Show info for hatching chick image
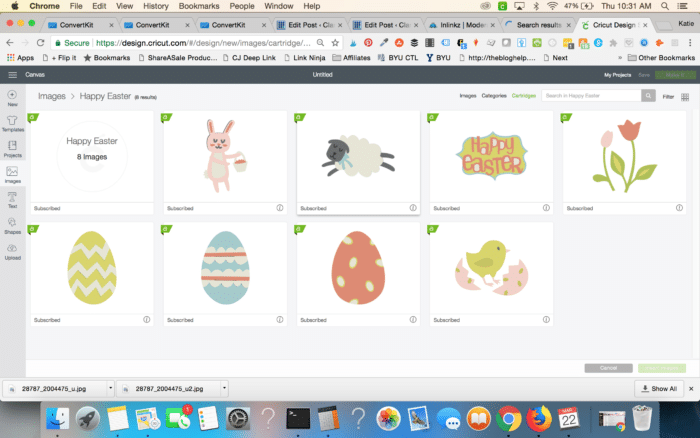Screen dimensions: 700x438 pos(546,319)
